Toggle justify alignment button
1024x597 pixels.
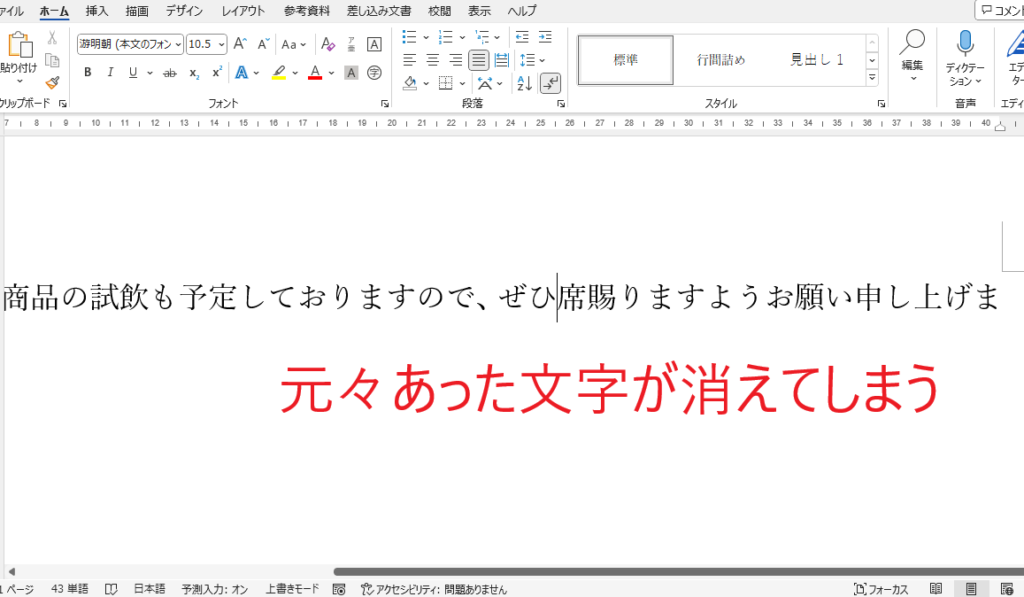pyautogui.click(x=479, y=60)
